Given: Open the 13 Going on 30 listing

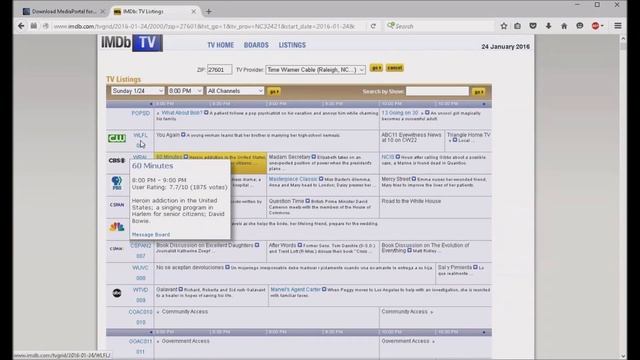Looking at the screenshot, I should tap(400, 113).
